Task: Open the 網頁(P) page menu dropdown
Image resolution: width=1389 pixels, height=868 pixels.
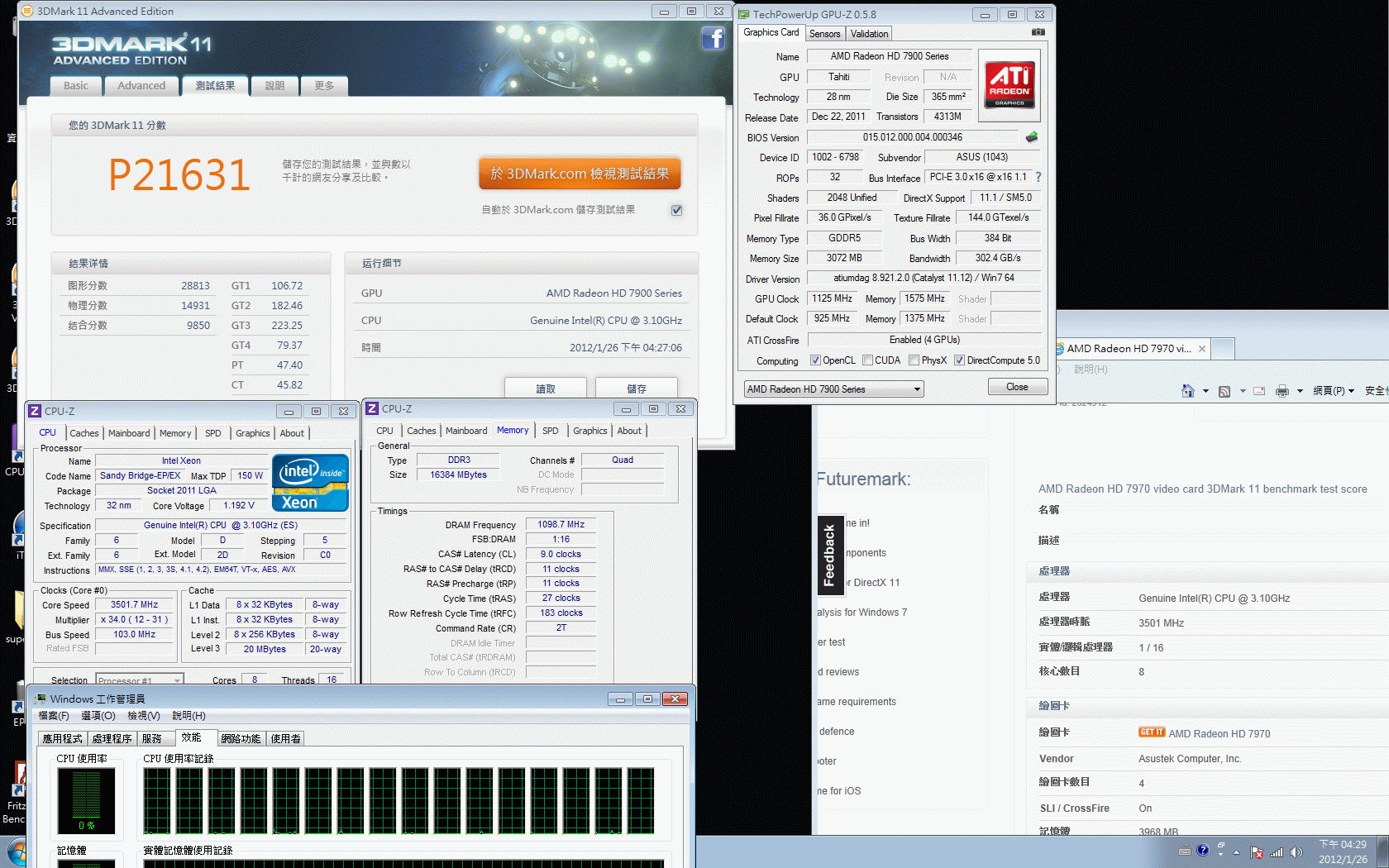Action: (x=1334, y=391)
